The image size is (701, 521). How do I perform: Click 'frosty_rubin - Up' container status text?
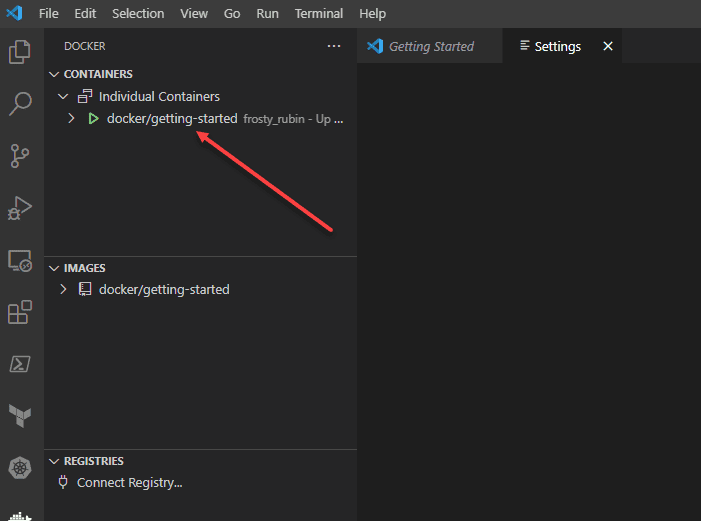(x=287, y=119)
